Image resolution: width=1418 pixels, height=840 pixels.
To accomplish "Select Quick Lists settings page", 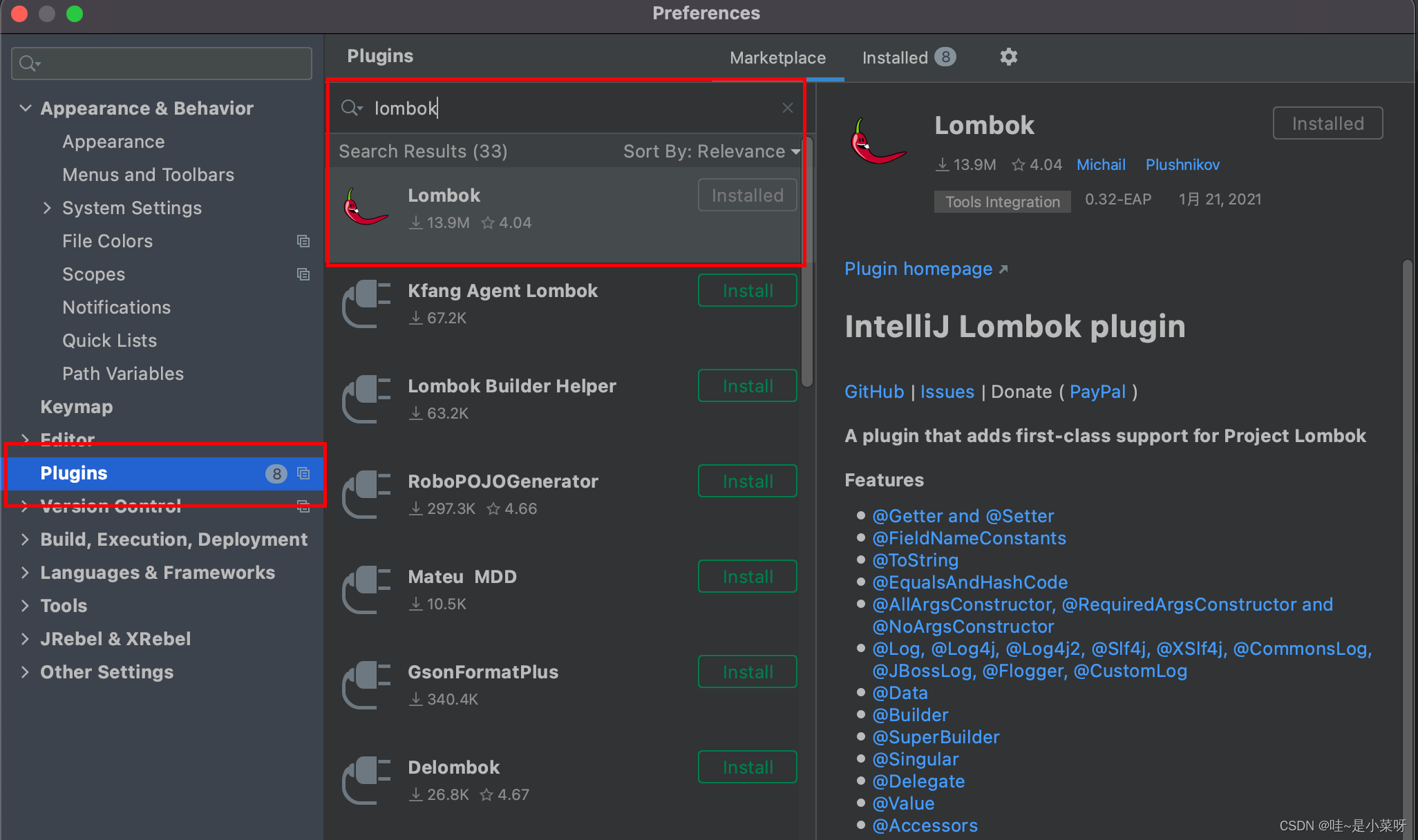I will pos(109,341).
